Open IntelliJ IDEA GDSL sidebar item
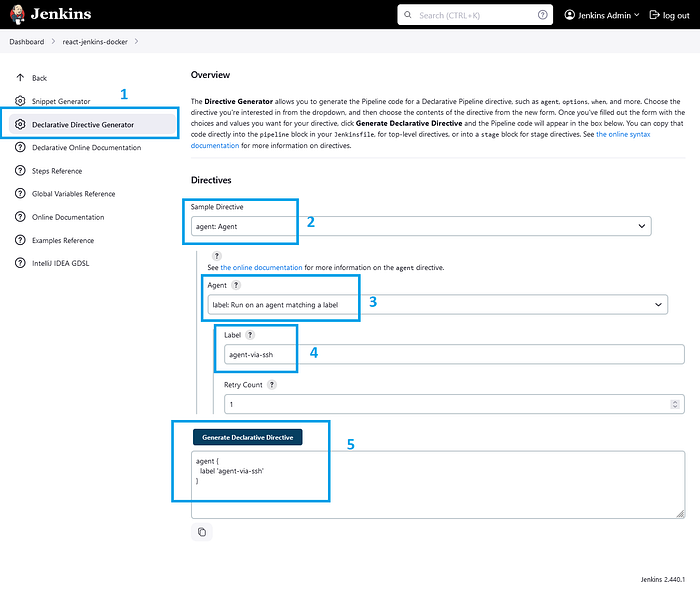The height and width of the screenshot is (596, 700). tap(61, 263)
